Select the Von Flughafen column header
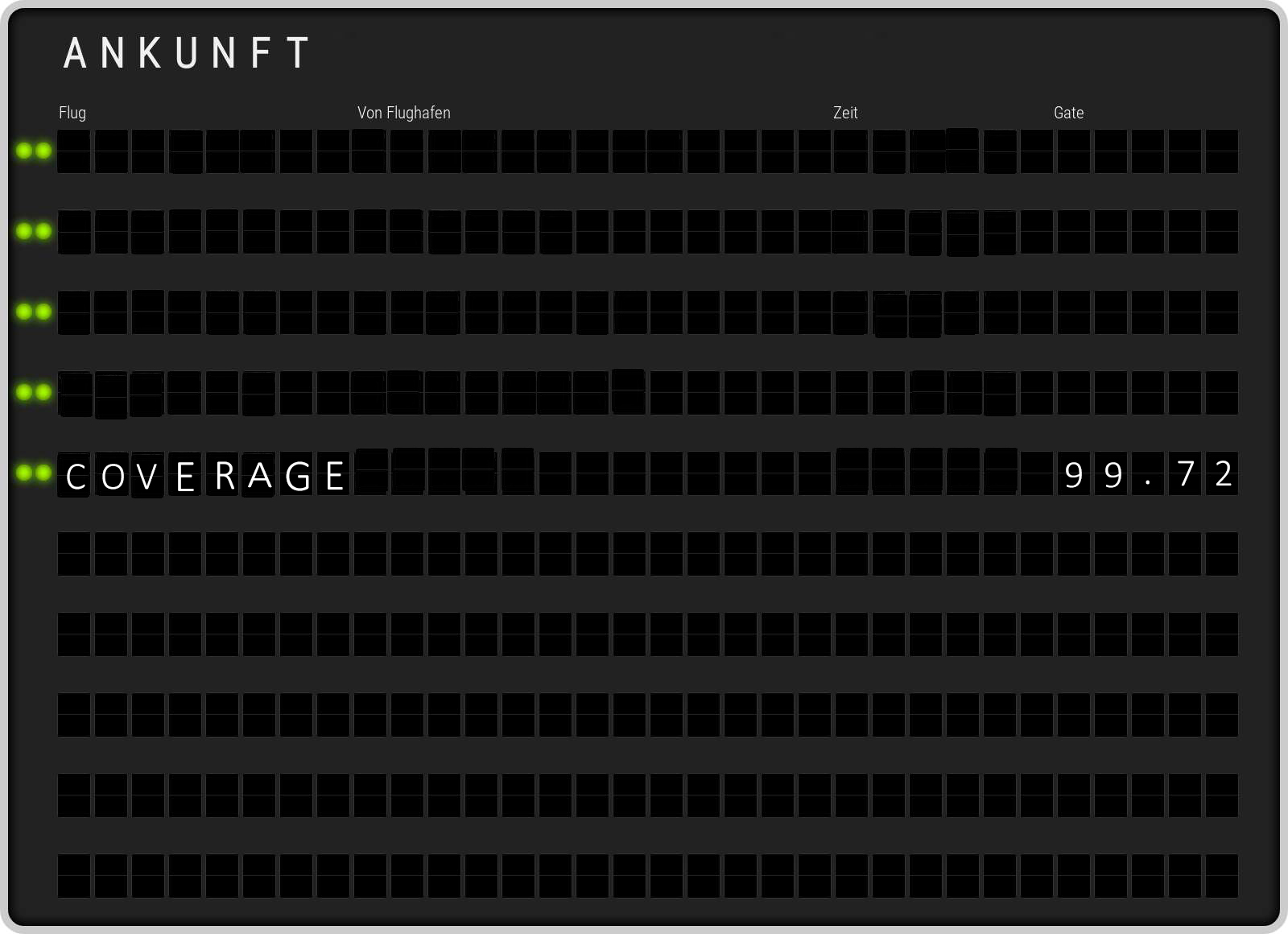The width and height of the screenshot is (1288, 934). coord(404,113)
